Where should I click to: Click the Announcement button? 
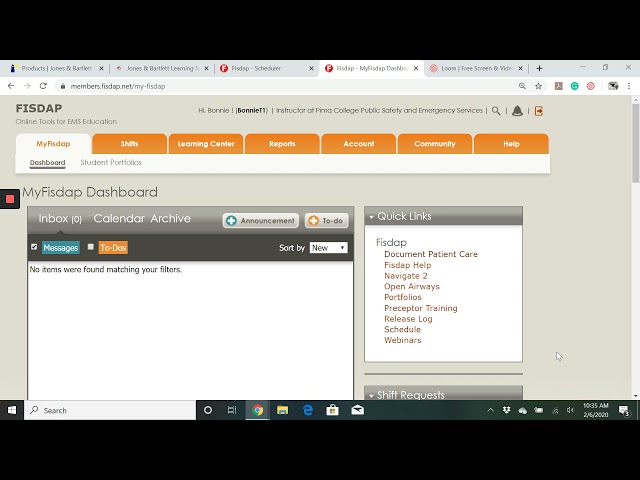tap(260, 220)
